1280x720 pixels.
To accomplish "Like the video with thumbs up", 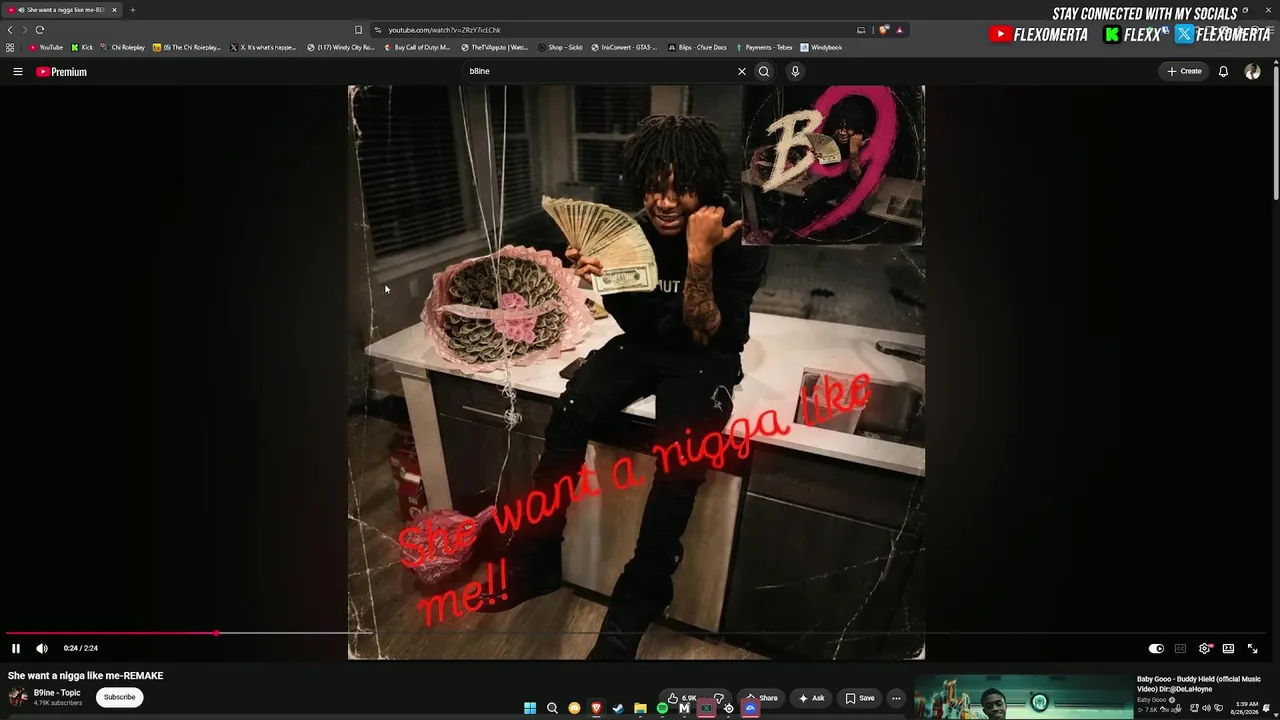I will click(x=682, y=698).
